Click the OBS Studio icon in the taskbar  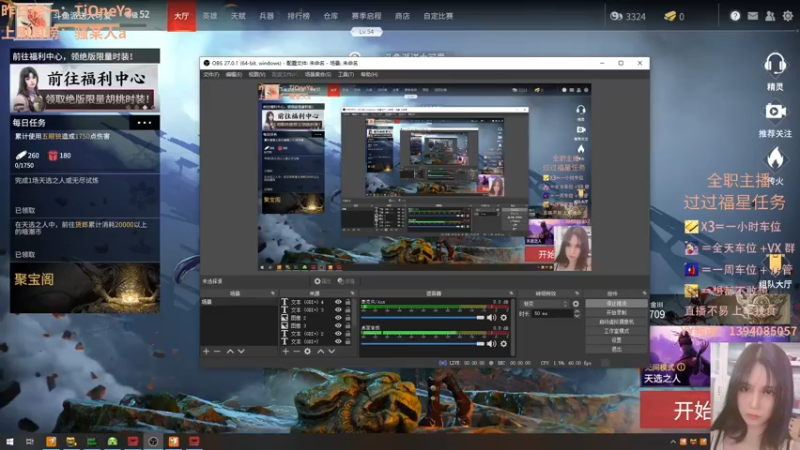(x=153, y=441)
